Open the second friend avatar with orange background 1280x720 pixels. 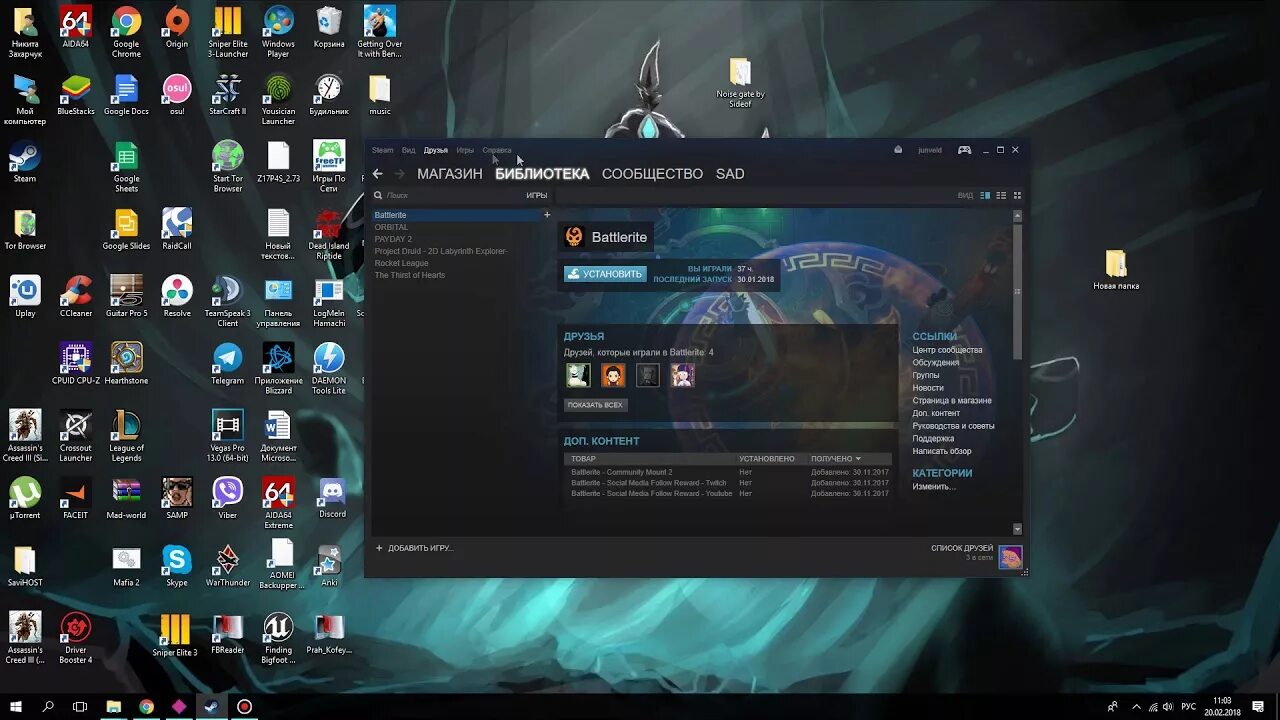pos(613,375)
